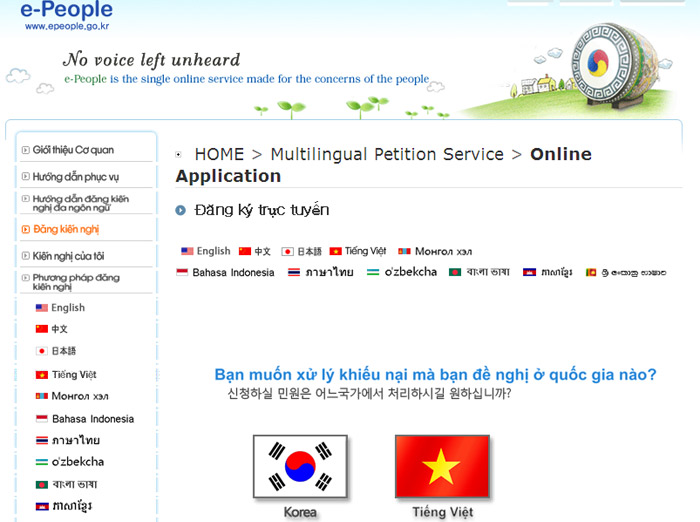Screen dimensions: 700x522
Task: Click the US flag beside sidebar English
Action: point(42,308)
